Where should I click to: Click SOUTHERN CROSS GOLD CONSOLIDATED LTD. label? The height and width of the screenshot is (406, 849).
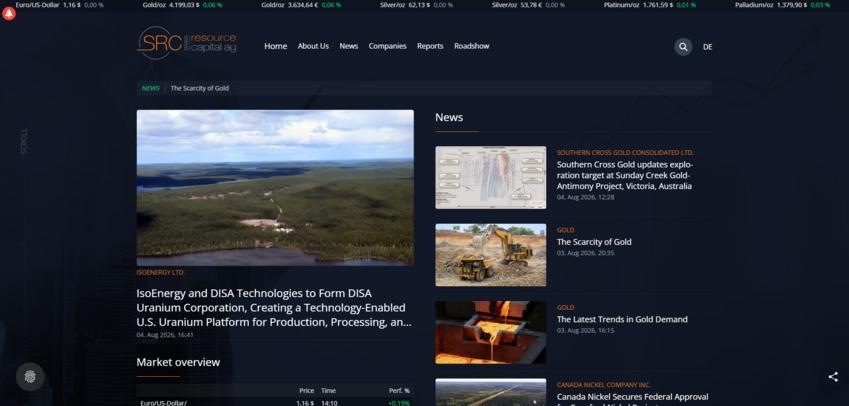[625, 153]
